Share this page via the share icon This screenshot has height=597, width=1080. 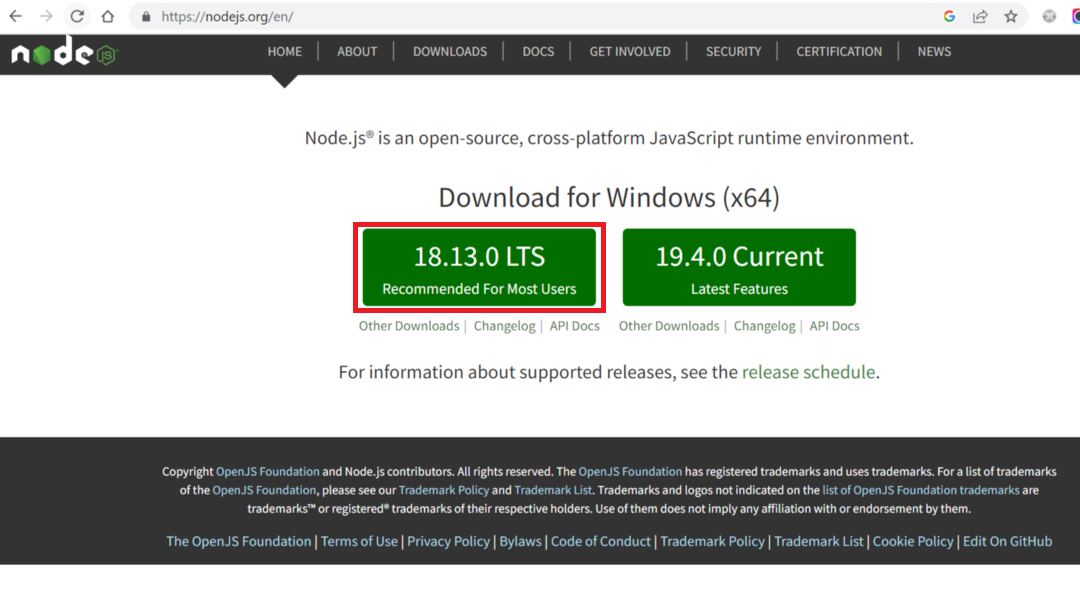pyautogui.click(x=980, y=17)
